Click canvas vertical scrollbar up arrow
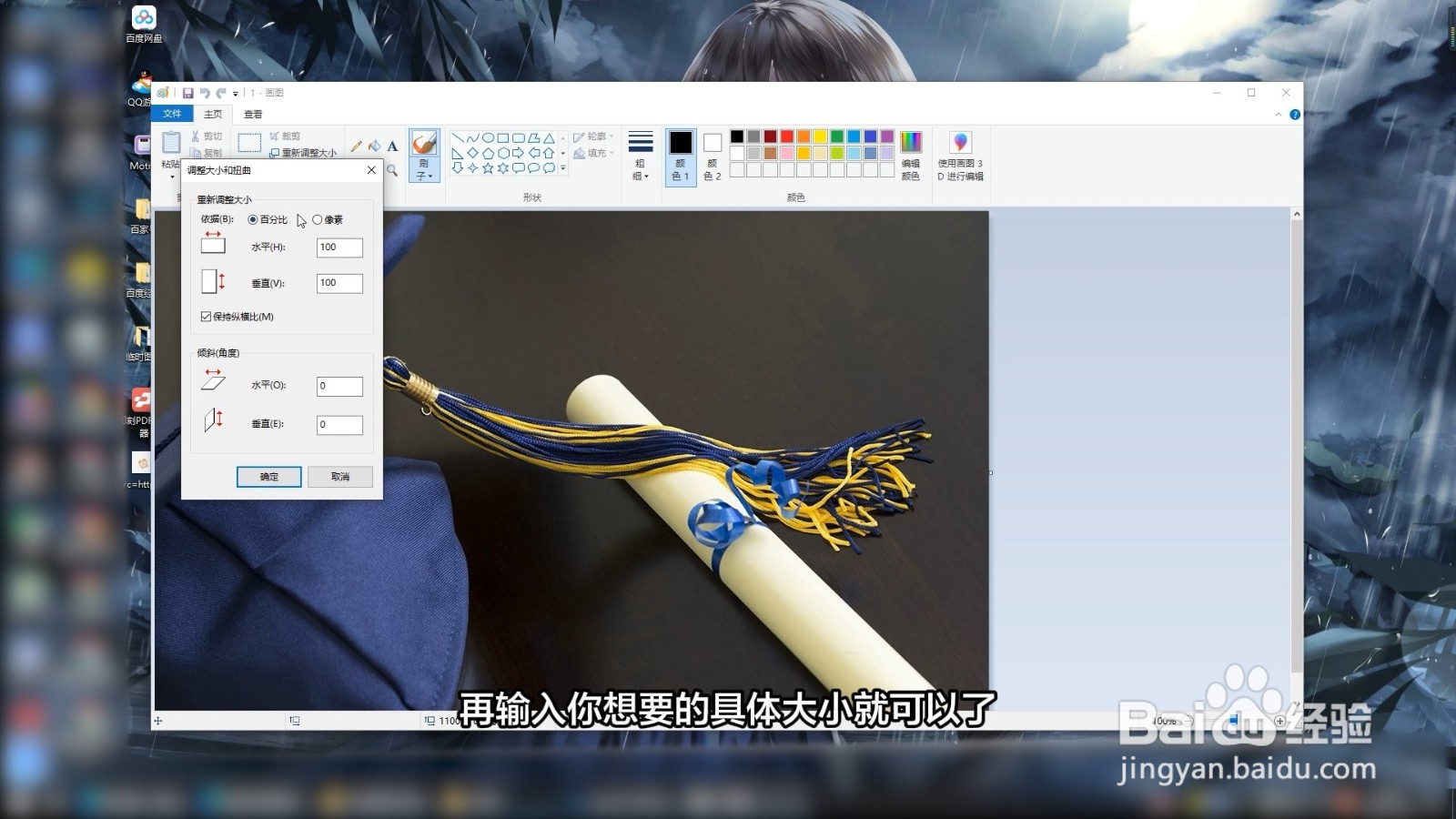The image size is (1456, 819). coord(1297,215)
